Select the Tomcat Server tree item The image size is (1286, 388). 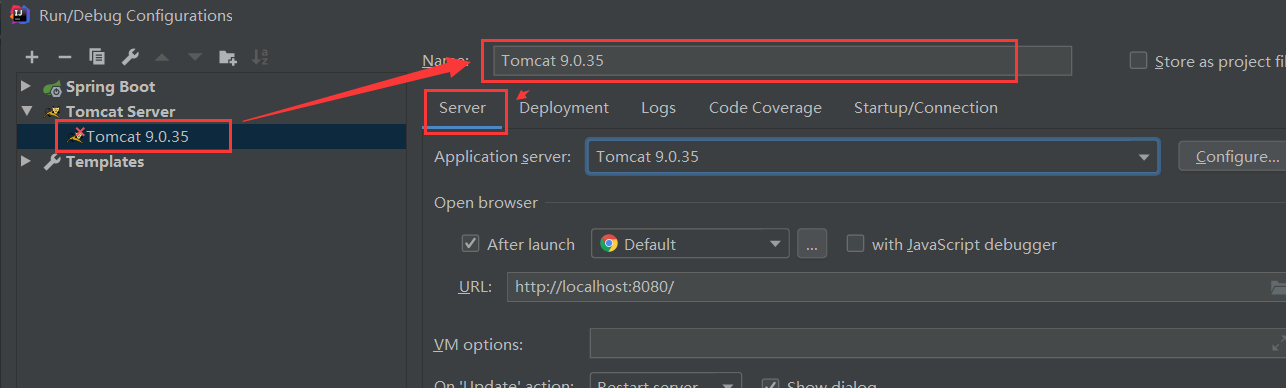pyautogui.click(x=120, y=112)
